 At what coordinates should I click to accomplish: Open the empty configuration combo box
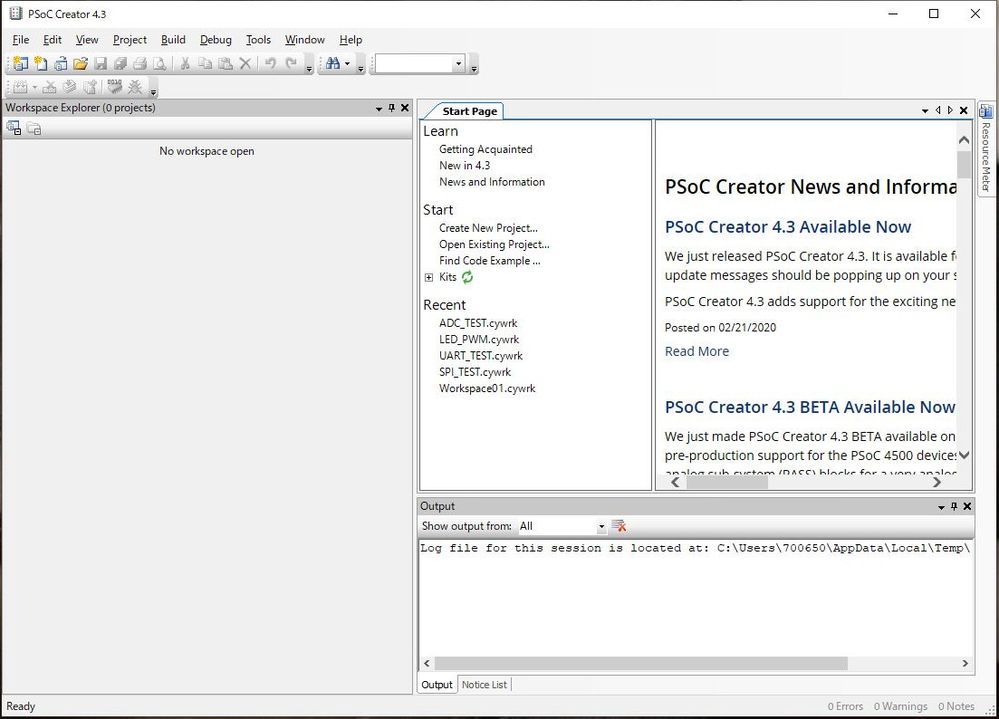(x=458, y=64)
